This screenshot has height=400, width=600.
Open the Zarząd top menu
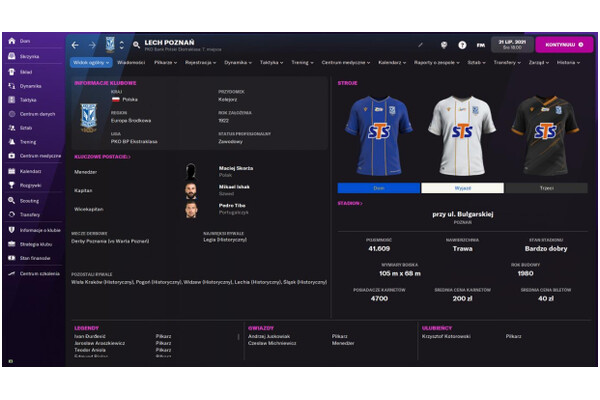[539, 62]
